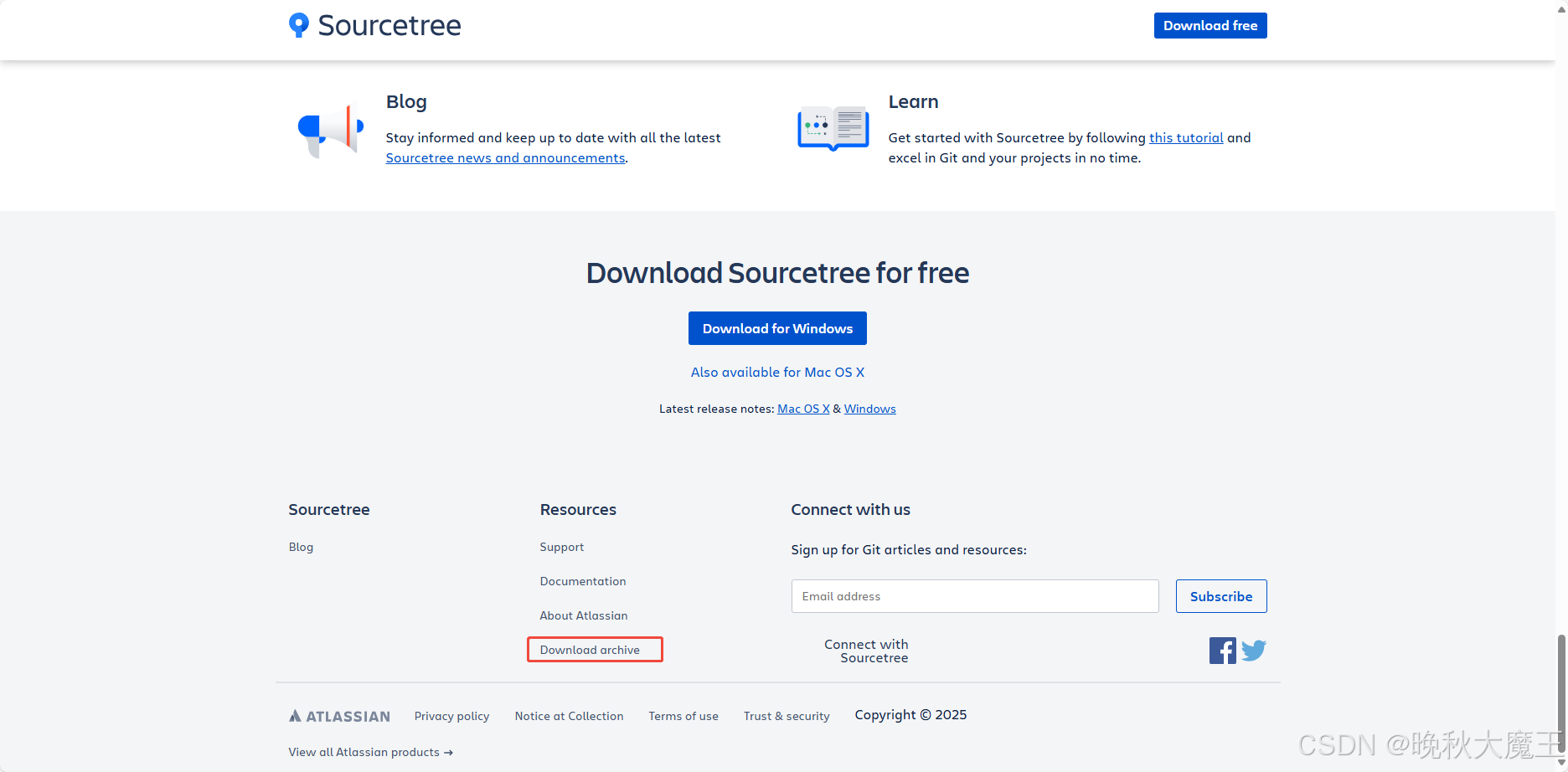The image size is (1568, 772).
Task: Open the Trust & security link
Action: [x=787, y=716]
